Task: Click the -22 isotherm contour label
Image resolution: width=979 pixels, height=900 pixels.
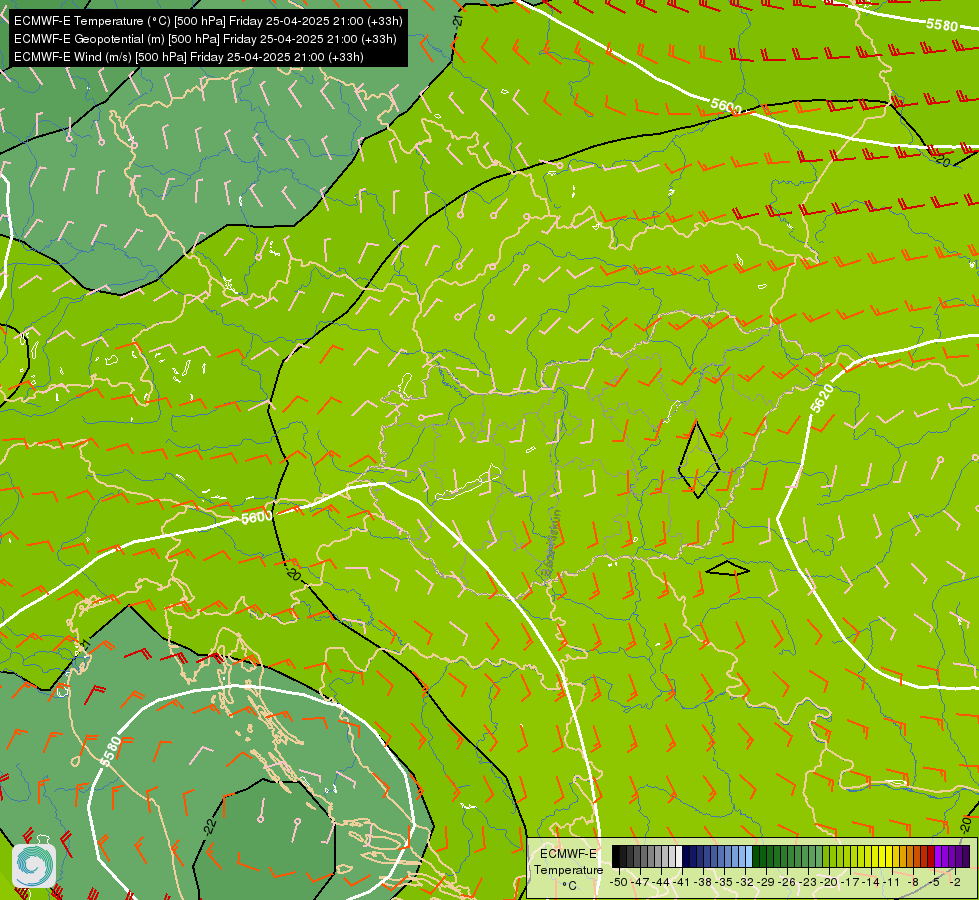Action: [x=210, y=826]
